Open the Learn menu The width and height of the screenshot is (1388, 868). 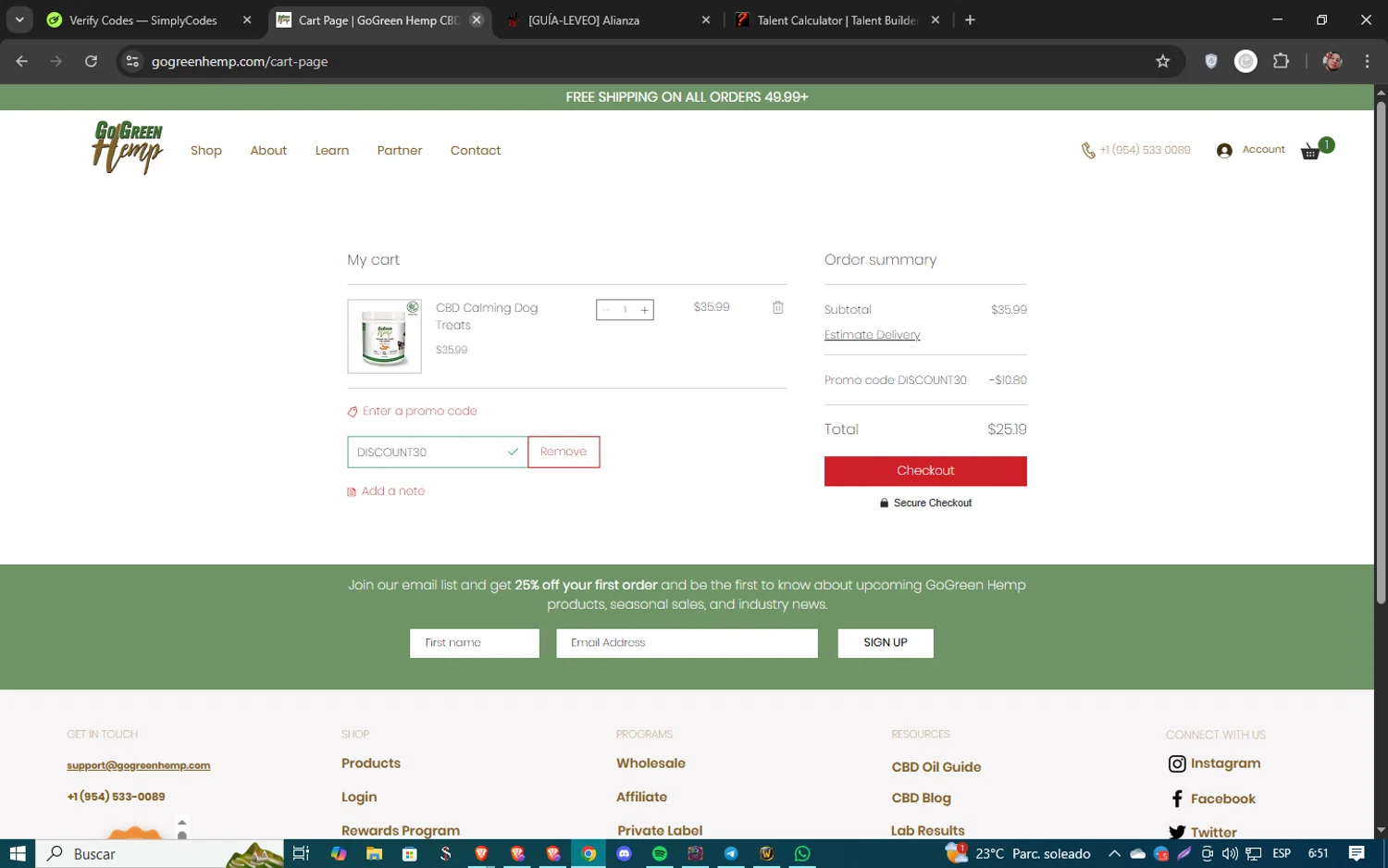331,150
